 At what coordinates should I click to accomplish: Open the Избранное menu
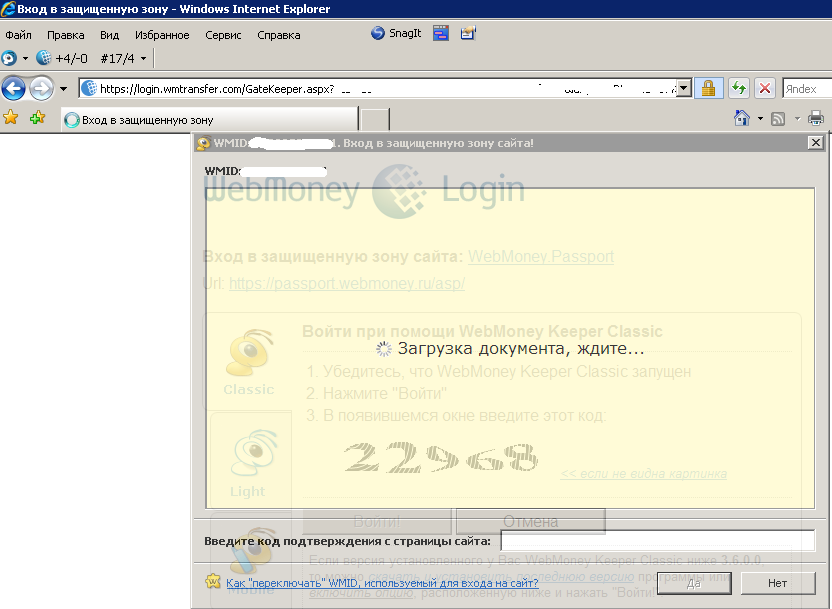[x=162, y=35]
